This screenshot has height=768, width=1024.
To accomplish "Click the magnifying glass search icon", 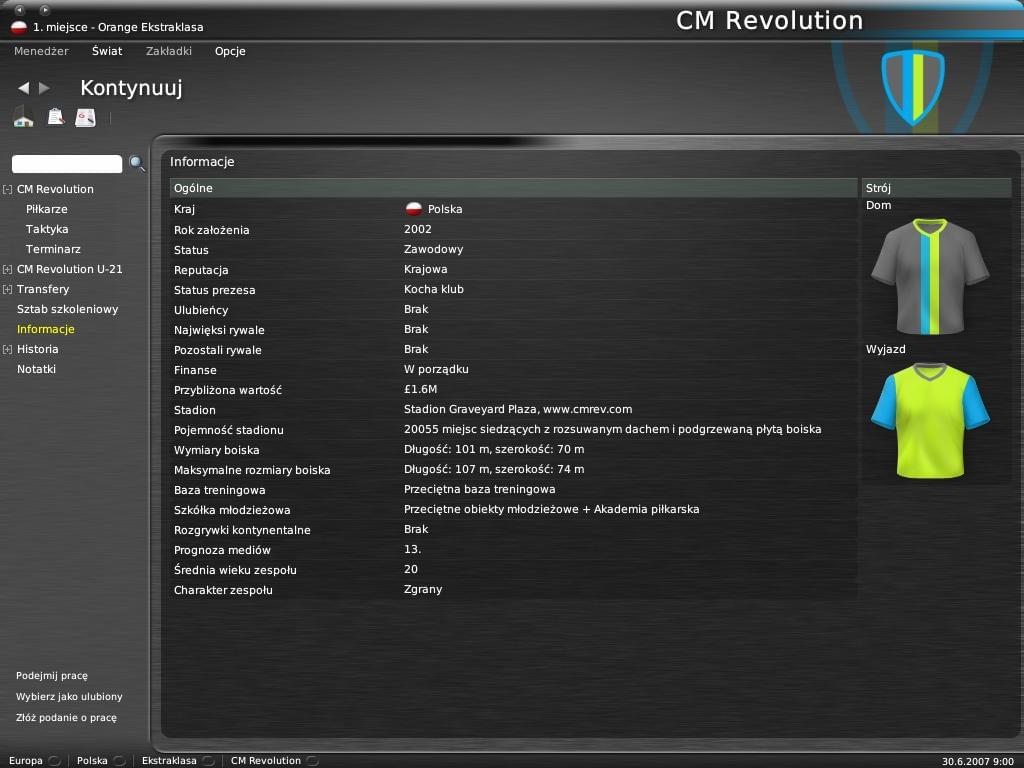I will coord(136,163).
